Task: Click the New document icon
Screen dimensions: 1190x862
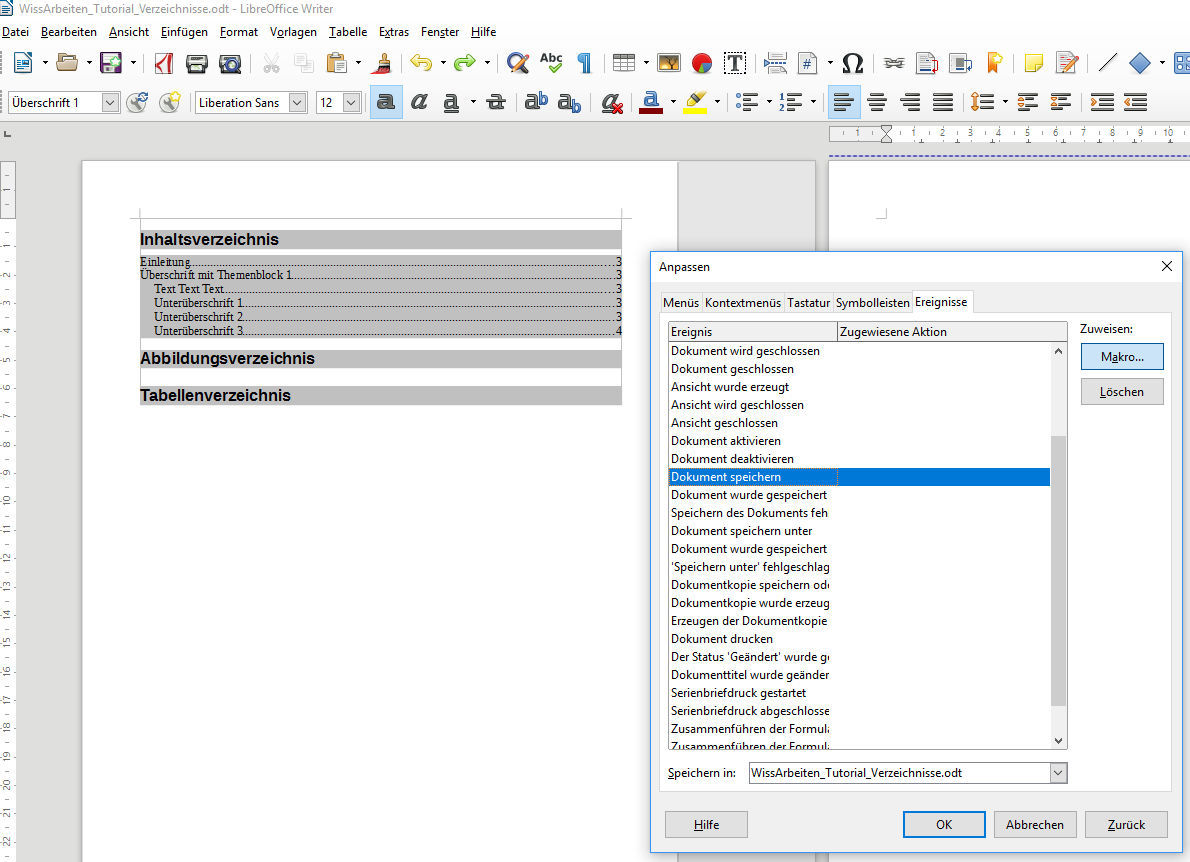Action: pos(23,63)
